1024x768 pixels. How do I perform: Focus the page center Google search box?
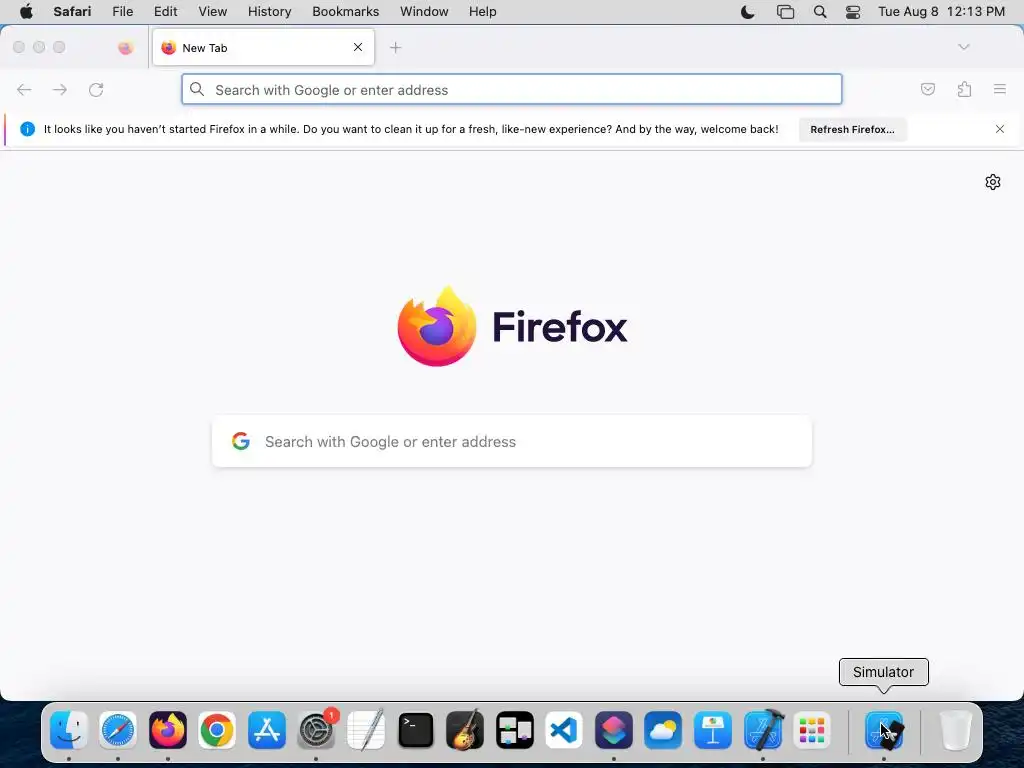click(512, 441)
